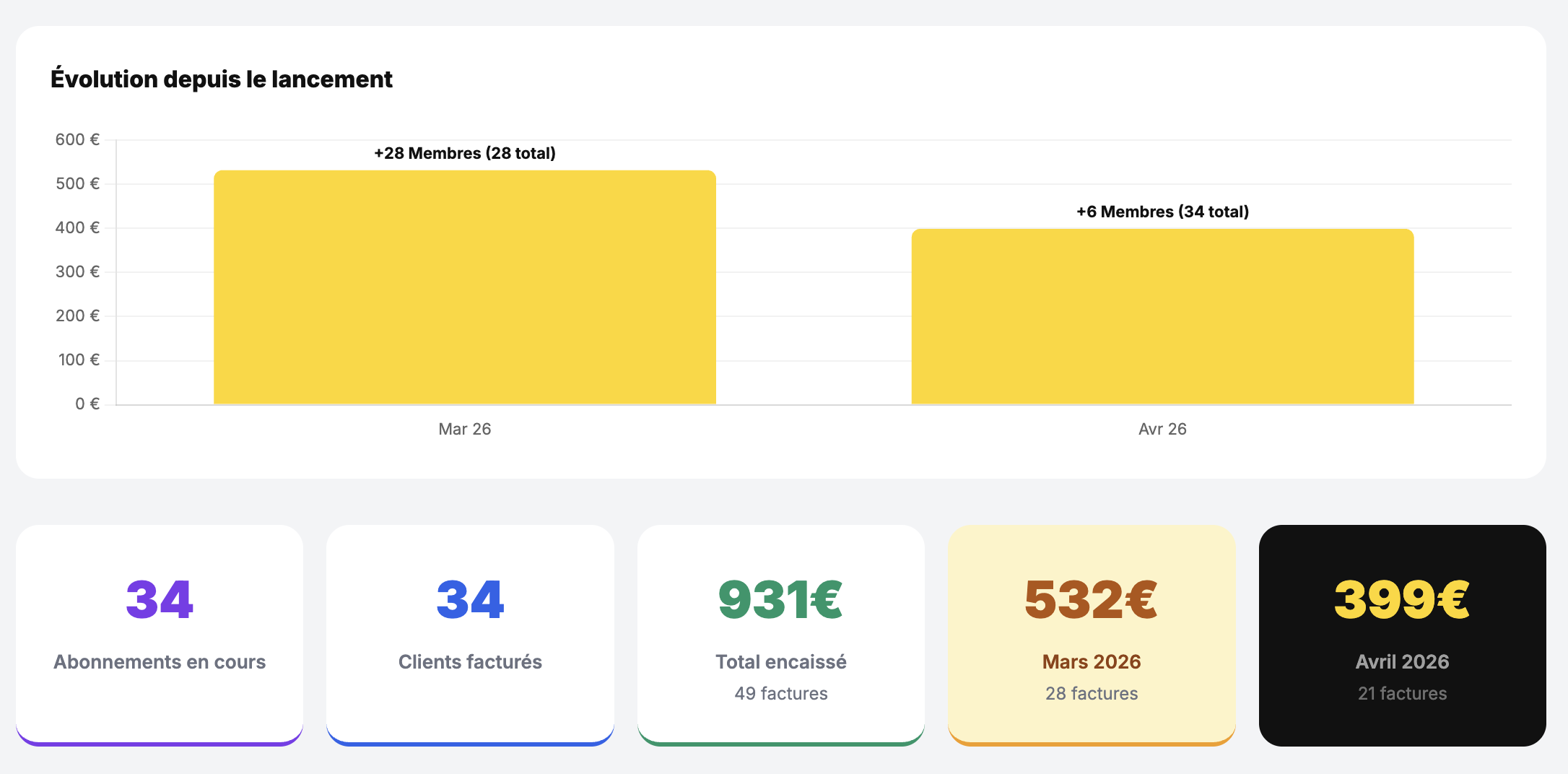Click the blue '34' clients value
The width and height of the screenshot is (1568, 774).
471,600
